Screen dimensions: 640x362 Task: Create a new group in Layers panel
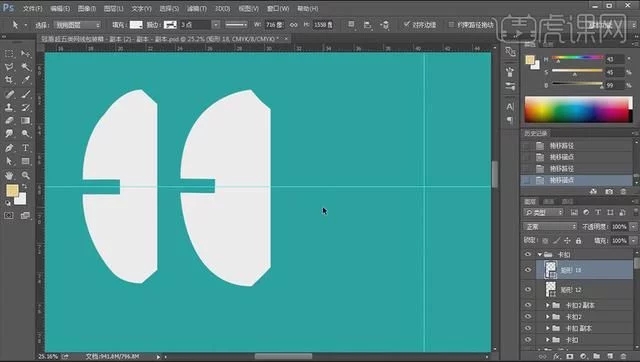(596, 356)
